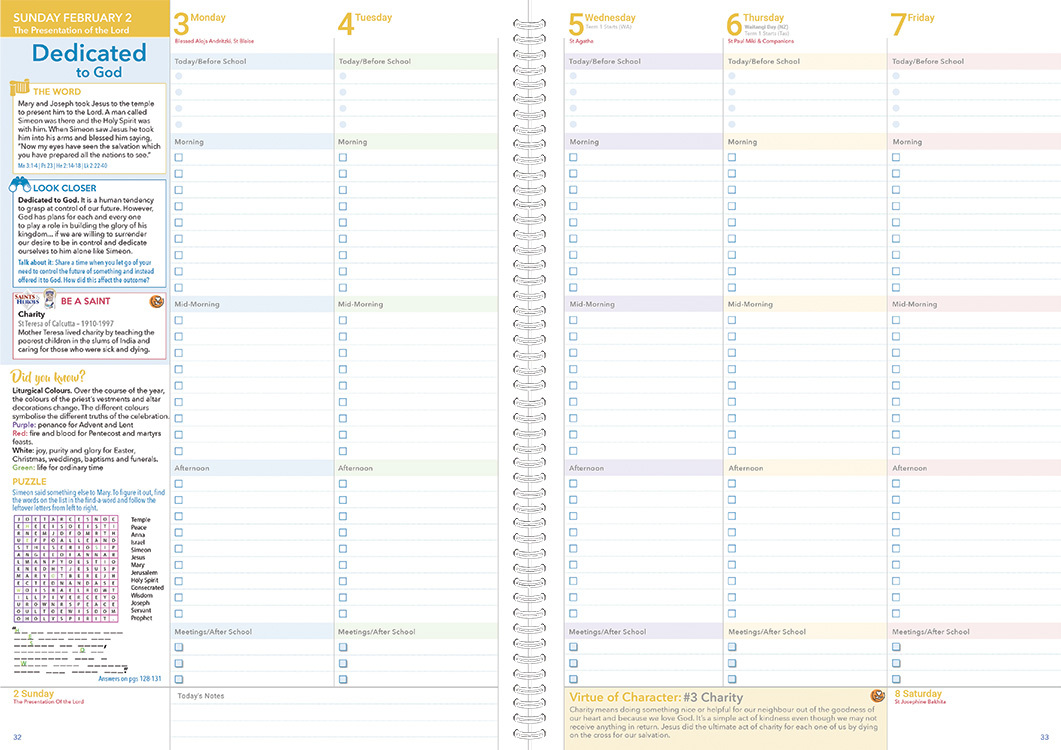Click the Talk about it prompt
Image resolution: width=1061 pixels, height=750 pixels.
(85, 271)
